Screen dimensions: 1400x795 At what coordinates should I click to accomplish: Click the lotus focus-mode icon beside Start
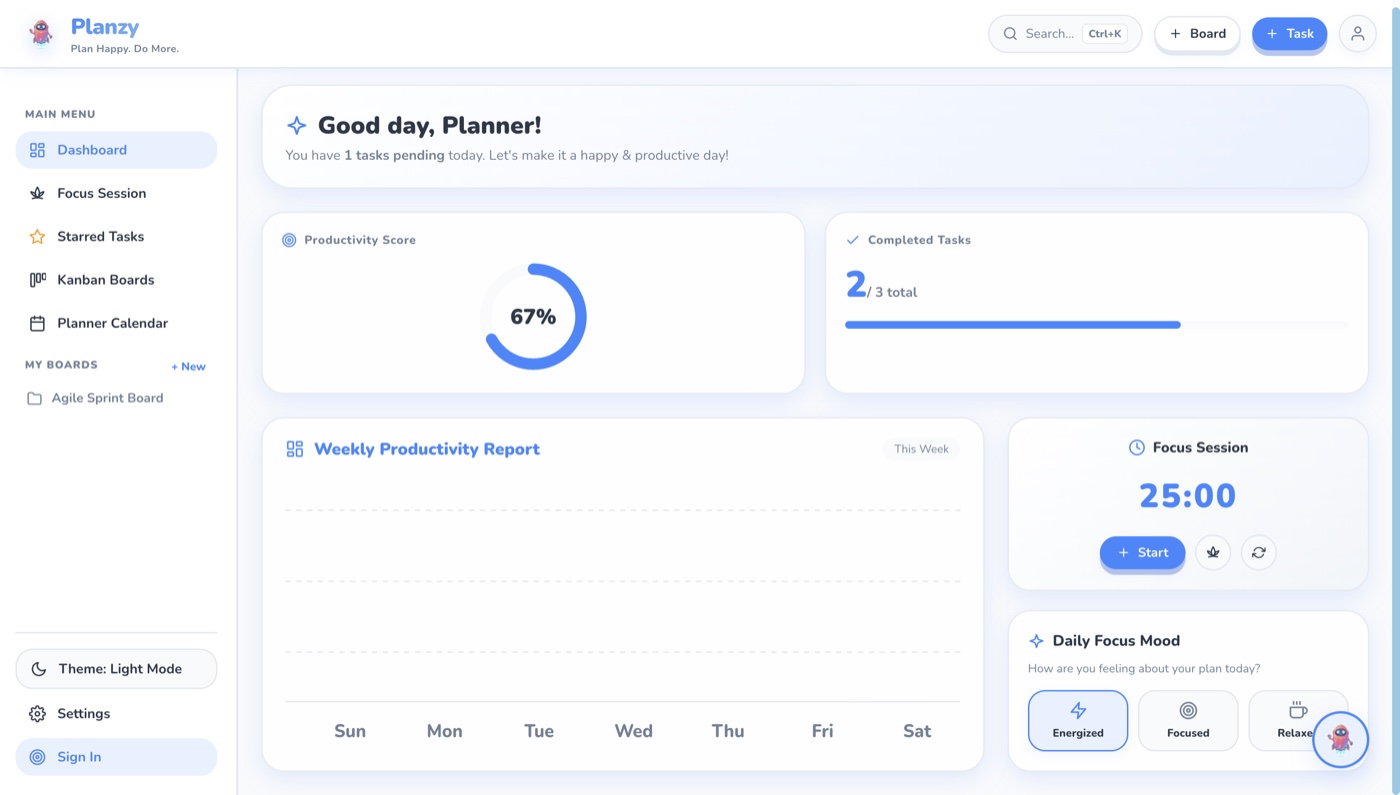pos(1213,553)
